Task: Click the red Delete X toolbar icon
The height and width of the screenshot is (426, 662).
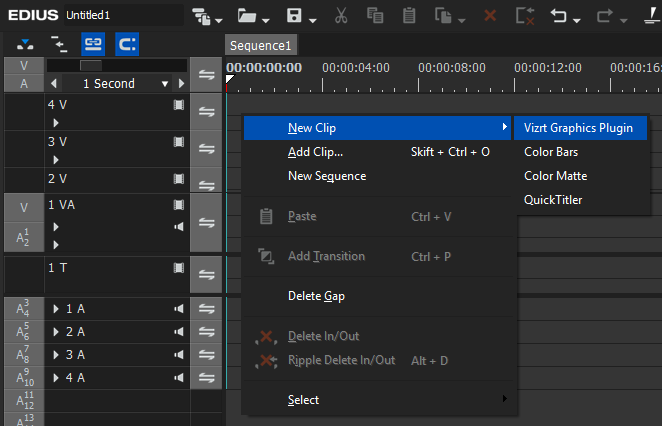Action: click(x=490, y=16)
